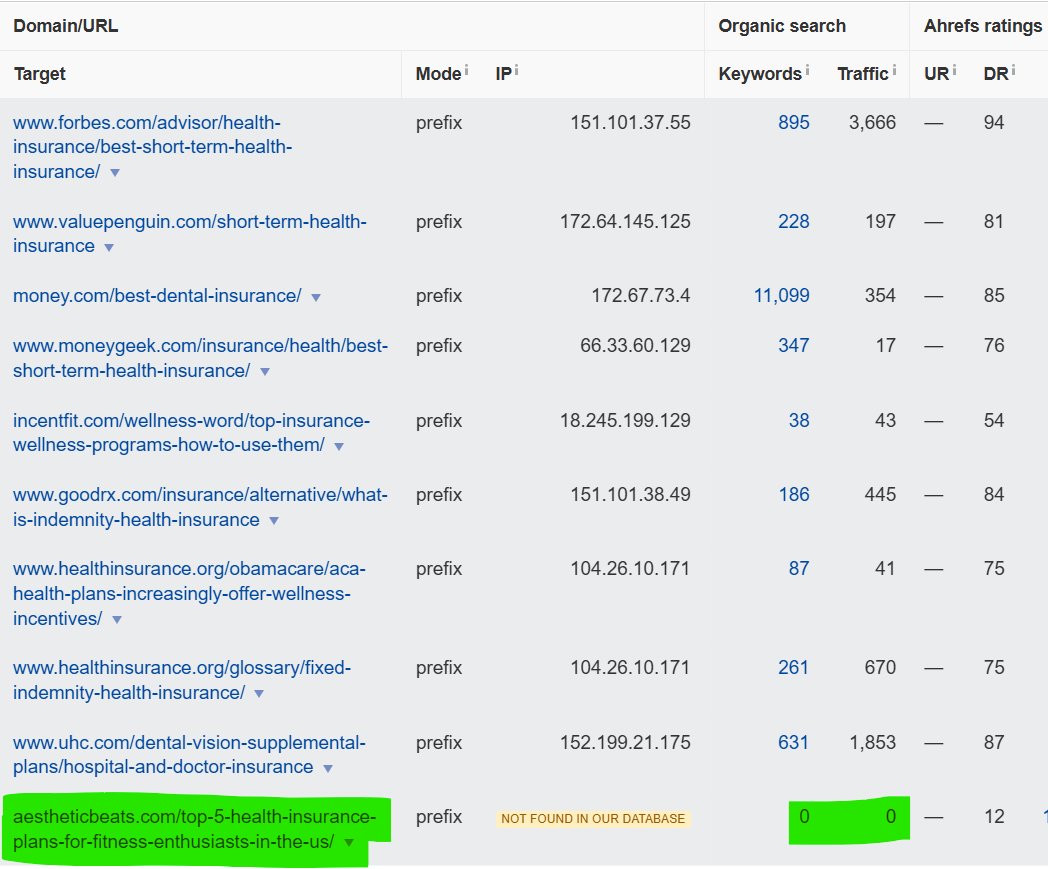Select IP address 172.67.73.4
This screenshot has width=1048, height=869.
(640, 295)
